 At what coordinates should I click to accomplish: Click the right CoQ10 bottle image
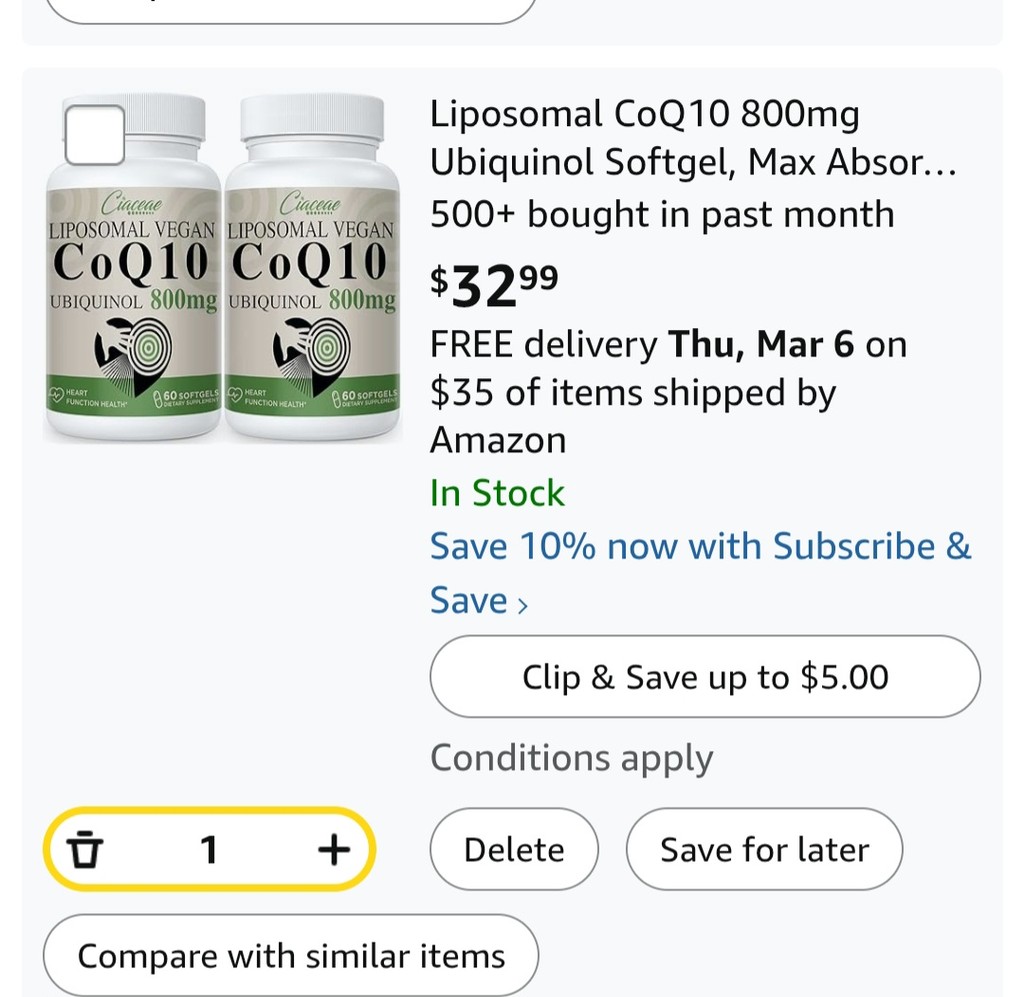tap(312, 267)
